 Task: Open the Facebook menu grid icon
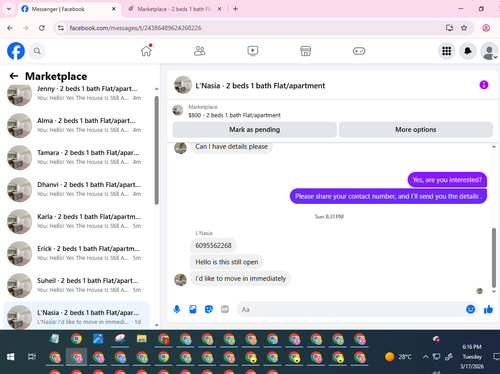click(446, 51)
